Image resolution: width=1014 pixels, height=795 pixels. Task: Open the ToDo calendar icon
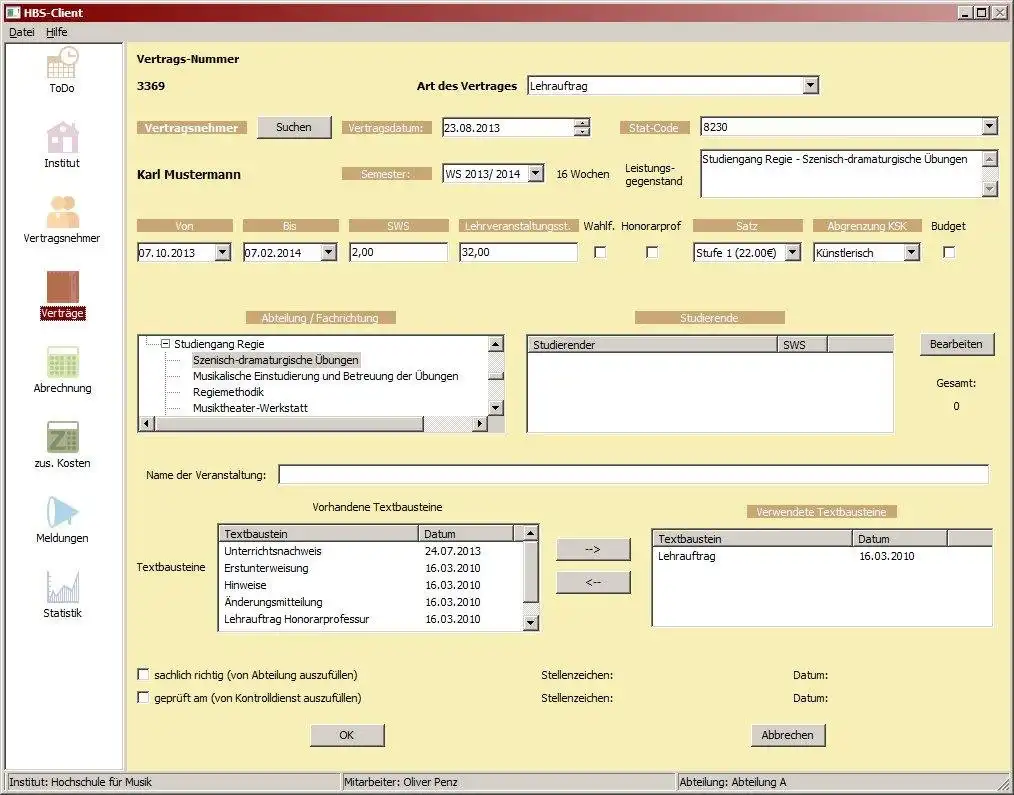(62, 63)
